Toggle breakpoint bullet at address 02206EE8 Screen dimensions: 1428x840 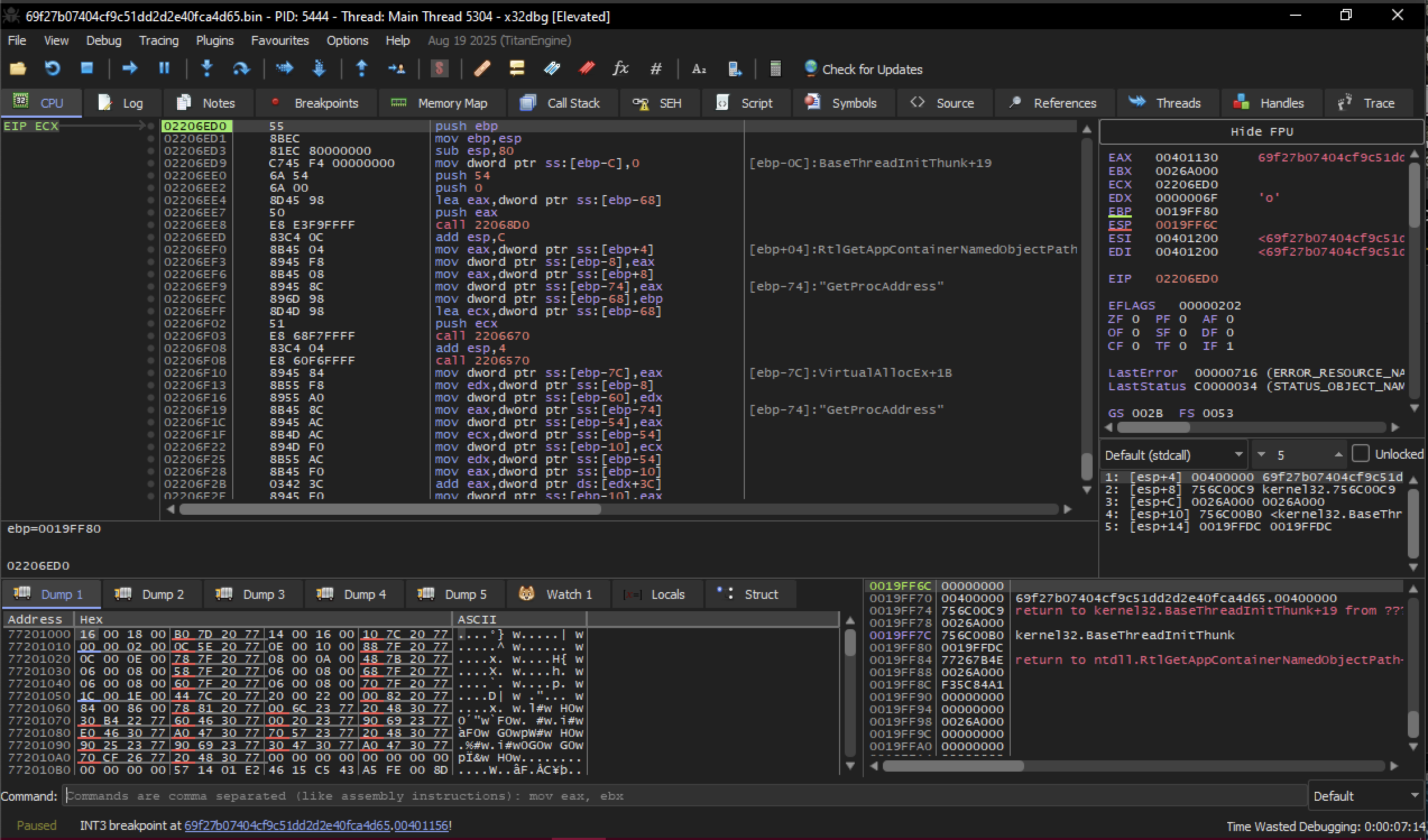[151, 225]
